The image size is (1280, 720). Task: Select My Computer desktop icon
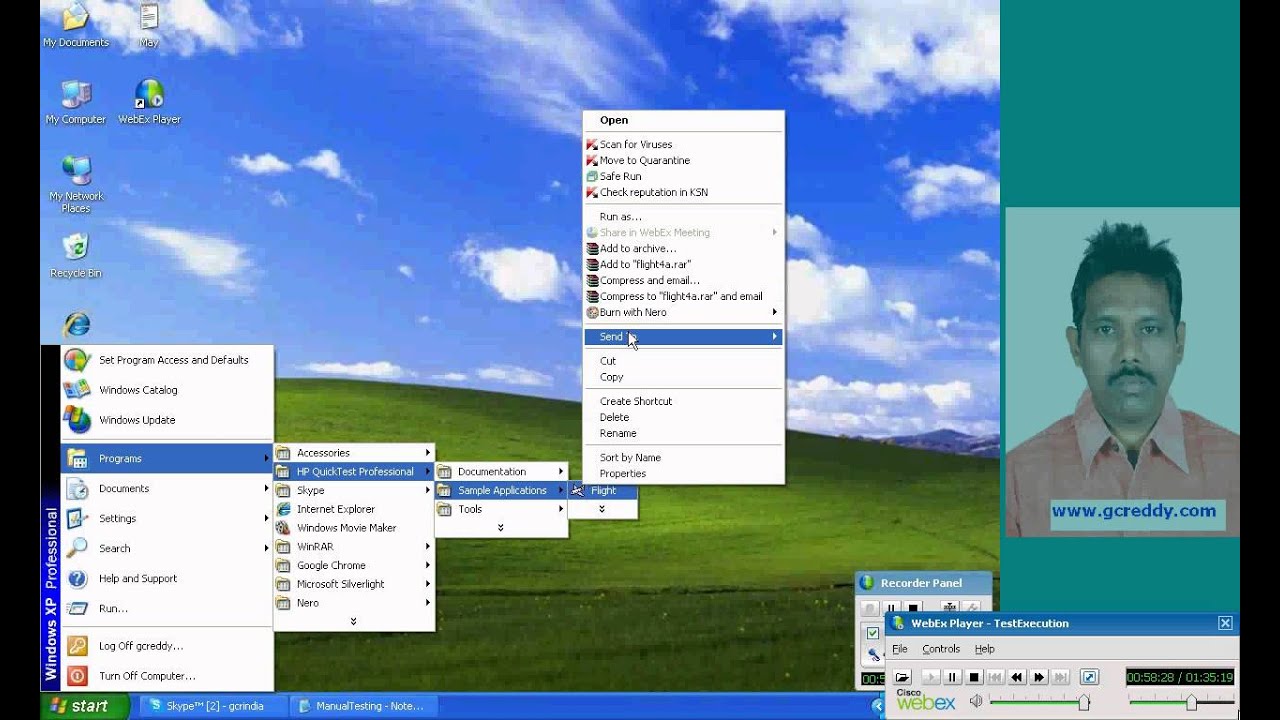pos(75,101)
